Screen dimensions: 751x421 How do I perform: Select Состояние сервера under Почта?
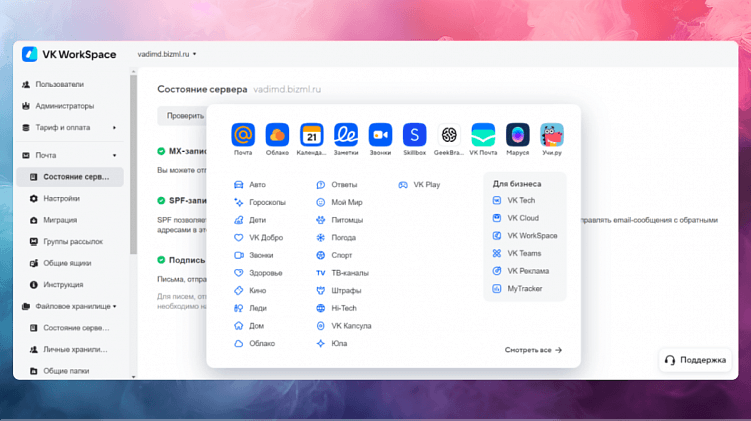[x=70, y=177]
